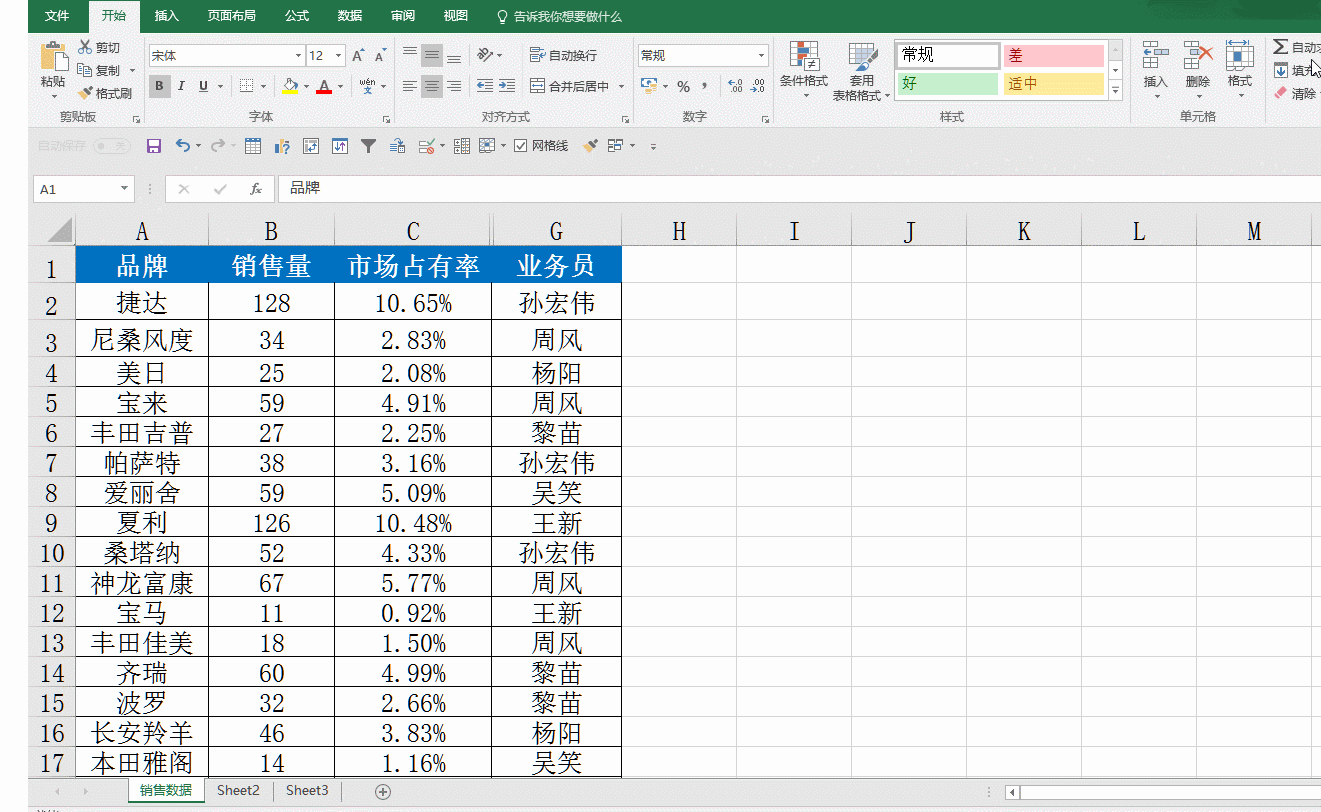Click the Name Box showing A1
Screen dimensions: 1321x812
tap(84, 189)
